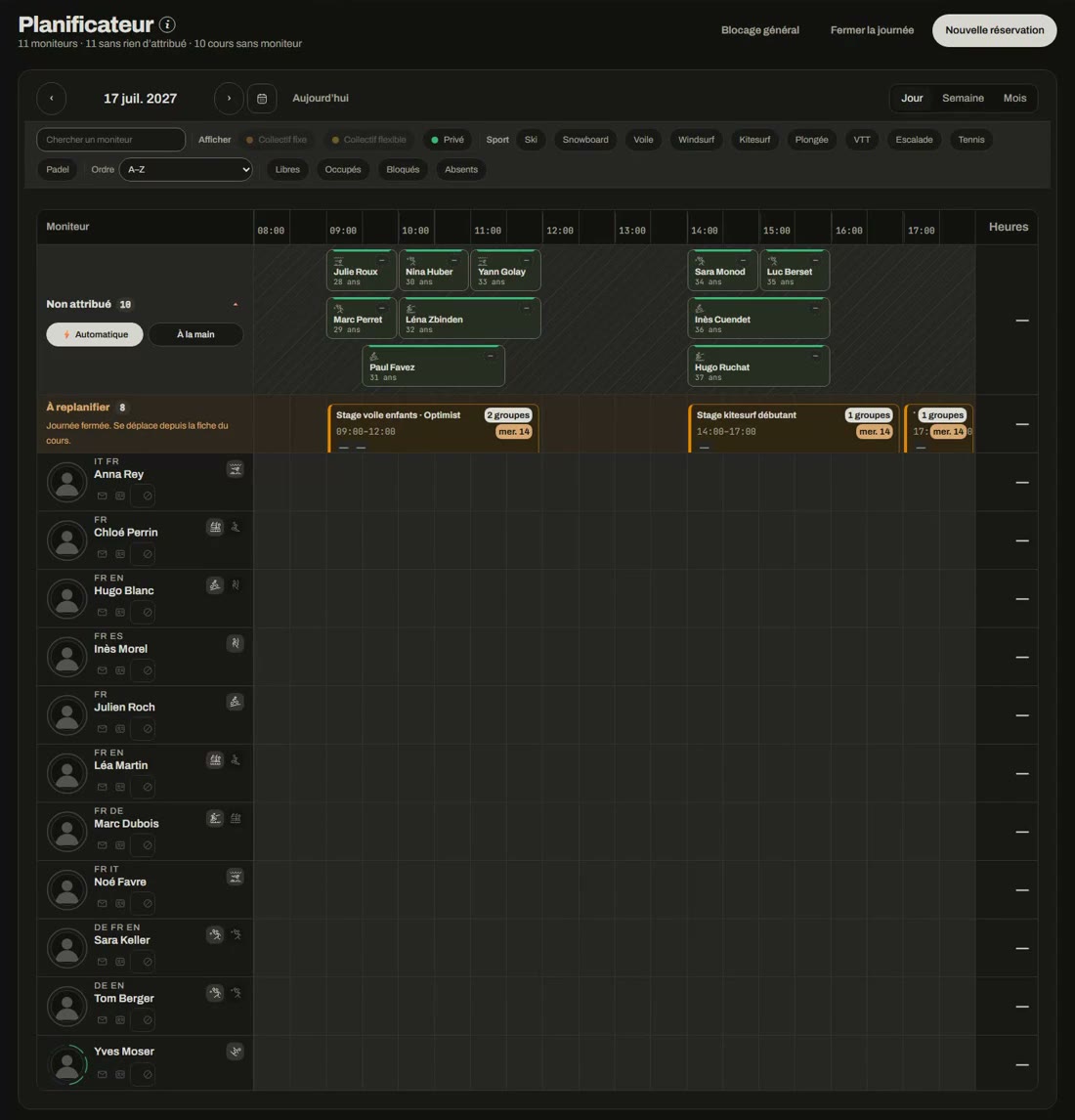Screen dimensions: 1075x1120
Task: Select the Stage voile enfants Optimist card
Action: [x=433, y=429]
